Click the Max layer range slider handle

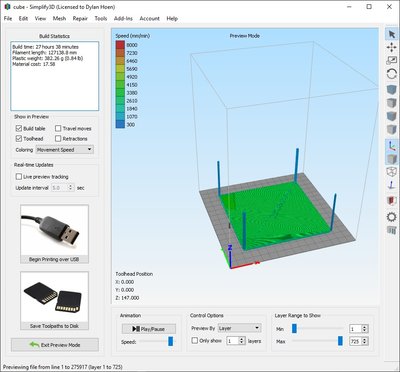340,341
